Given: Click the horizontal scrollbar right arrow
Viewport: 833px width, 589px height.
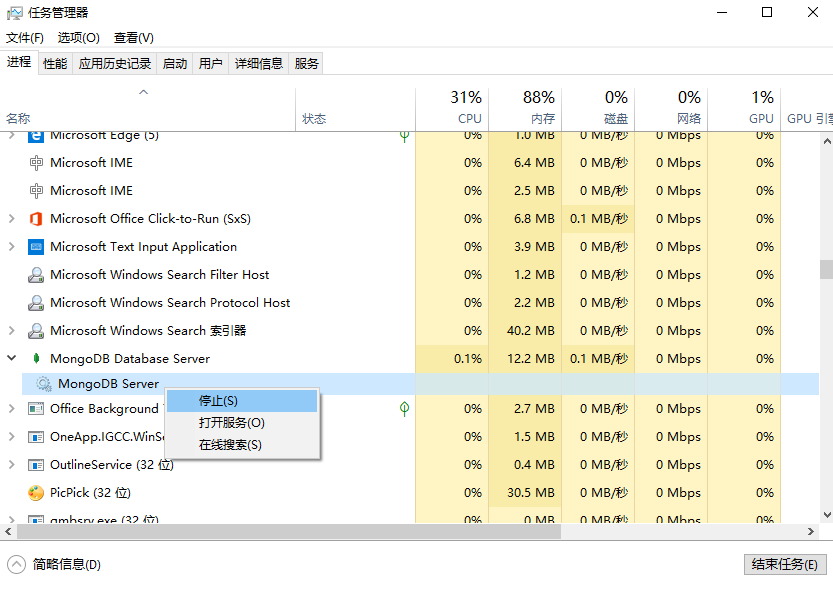Looking at the screenshot, I should [x=811, y=531].
